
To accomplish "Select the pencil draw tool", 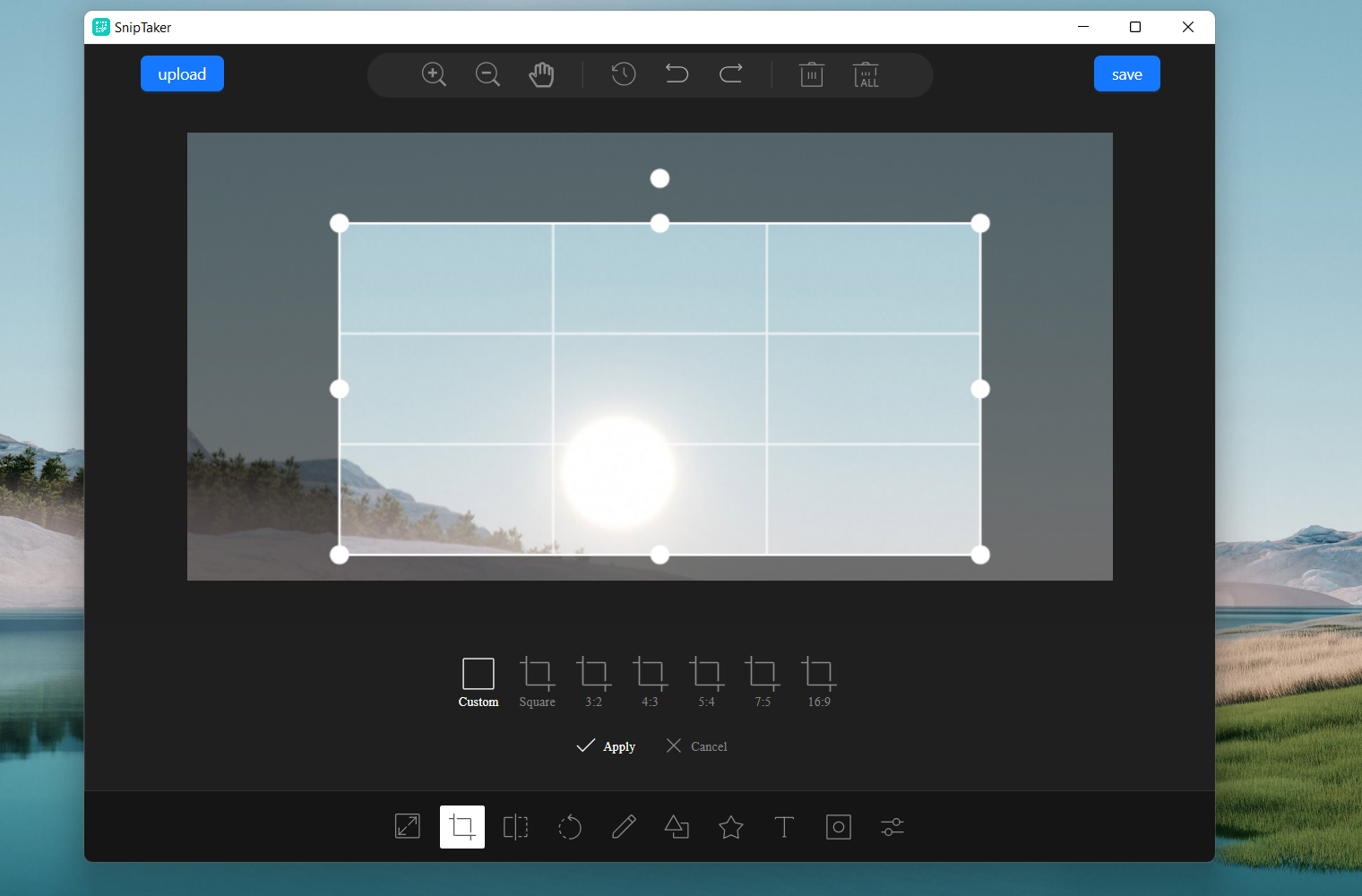I will point(624,826).
